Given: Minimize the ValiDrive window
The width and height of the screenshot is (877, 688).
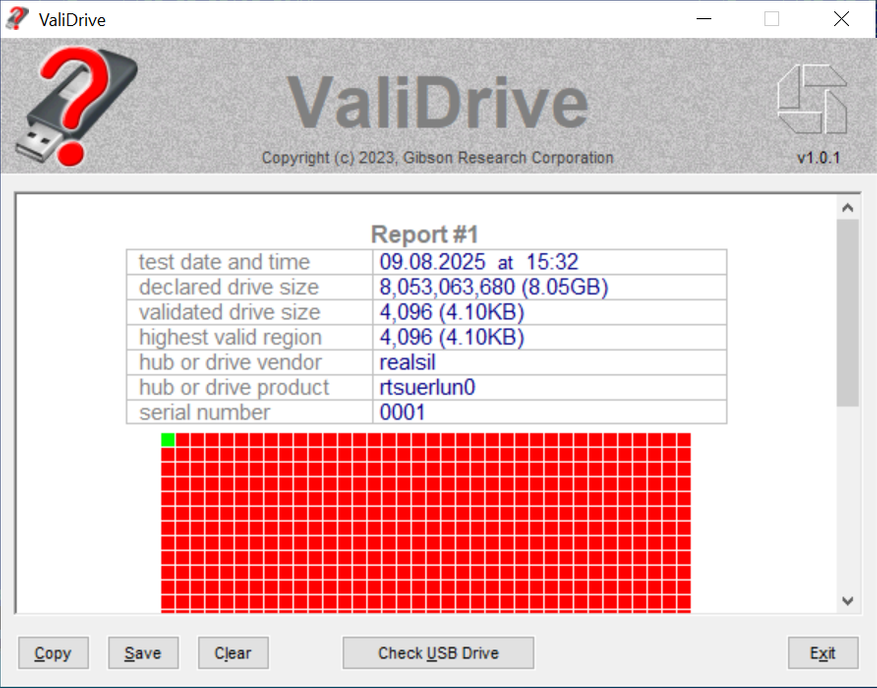Looking at the screenshot, I should point(704,19).
